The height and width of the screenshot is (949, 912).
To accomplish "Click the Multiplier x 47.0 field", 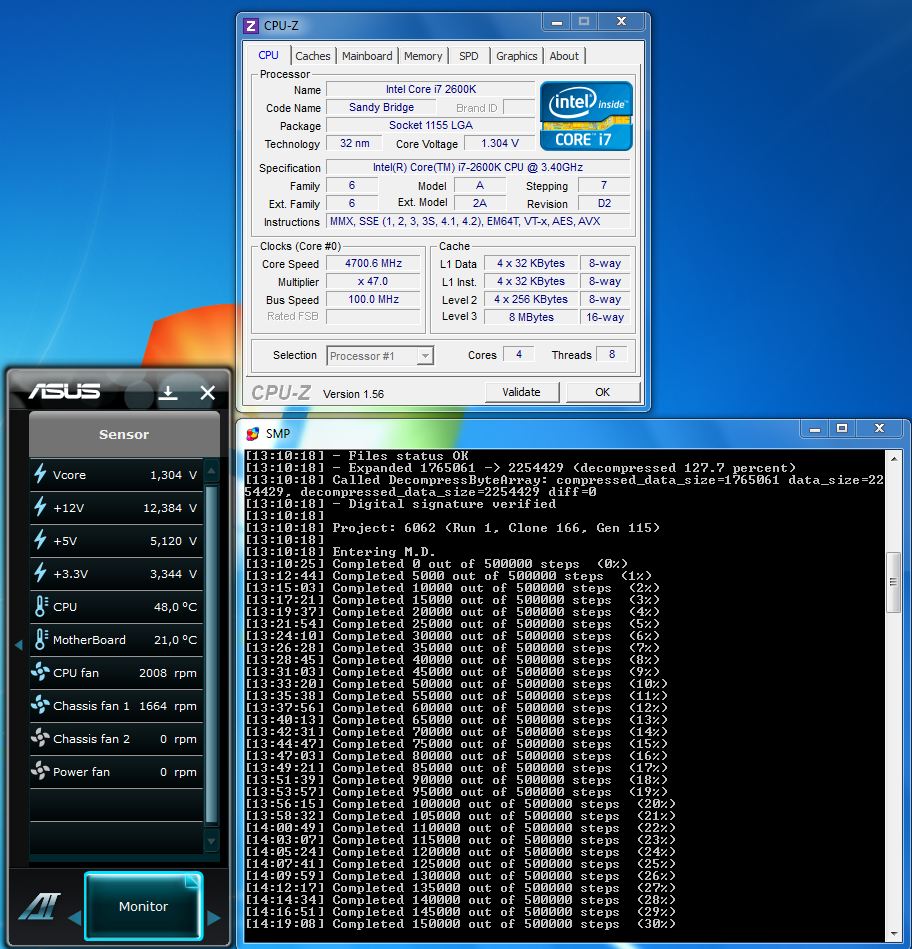I will click(x=373, y=281).
